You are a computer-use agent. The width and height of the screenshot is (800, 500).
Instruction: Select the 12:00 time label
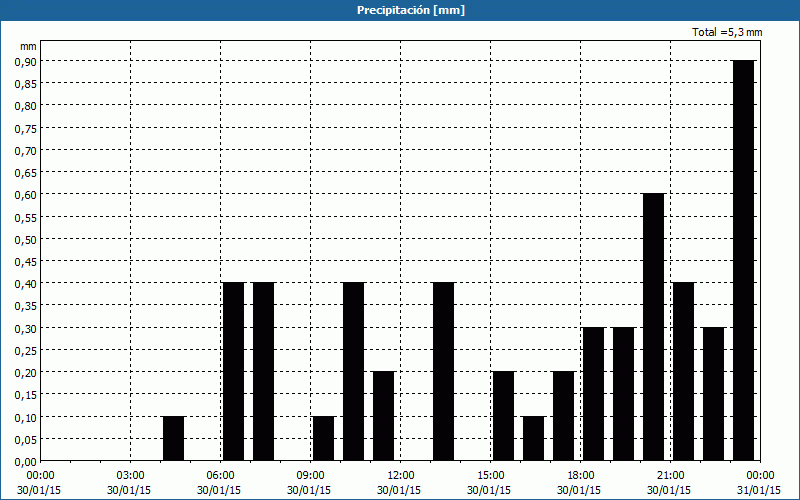point(401,476)
